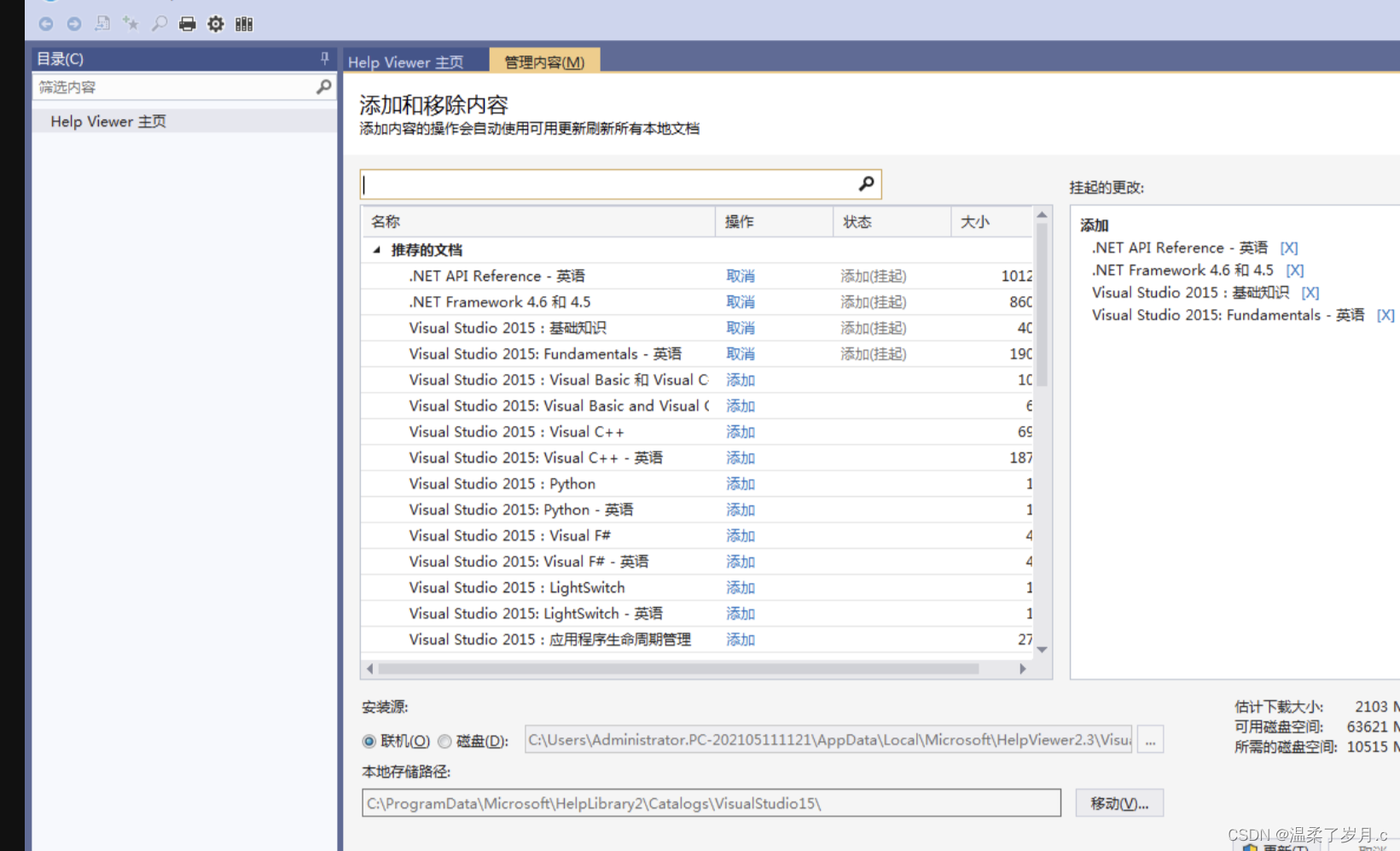The height and width of the screenshot is (851, 1400).
Task: Select the 联机(O) radio button
Action: coord(369,741)
